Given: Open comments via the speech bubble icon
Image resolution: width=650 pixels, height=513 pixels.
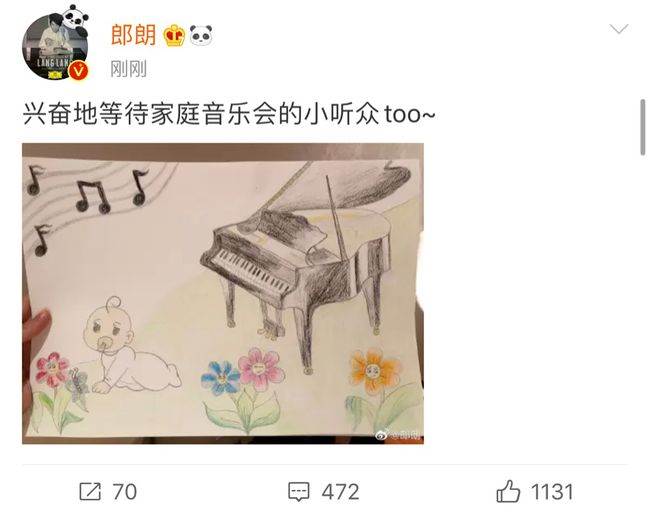Looking at the screenshot, I should pyautogui.click(x=299, y=492).
